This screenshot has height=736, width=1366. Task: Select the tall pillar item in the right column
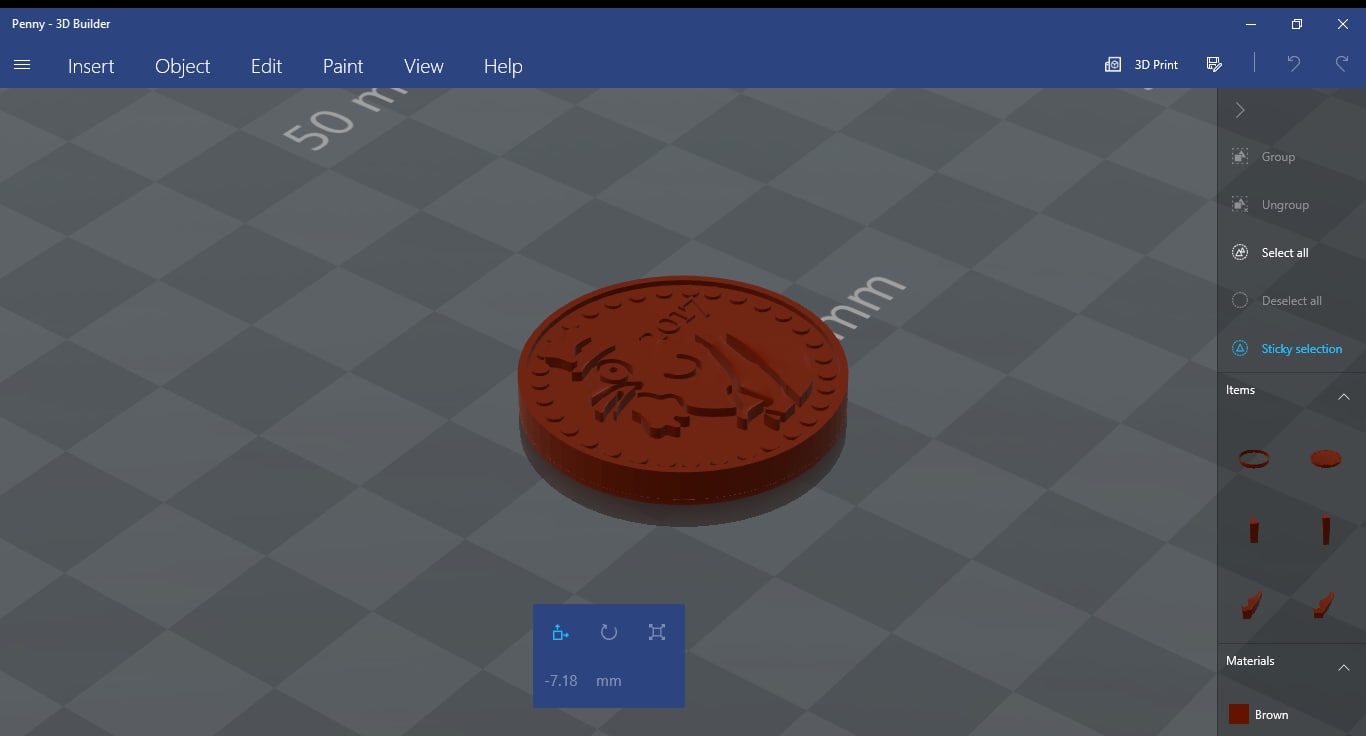[1326, 529]
